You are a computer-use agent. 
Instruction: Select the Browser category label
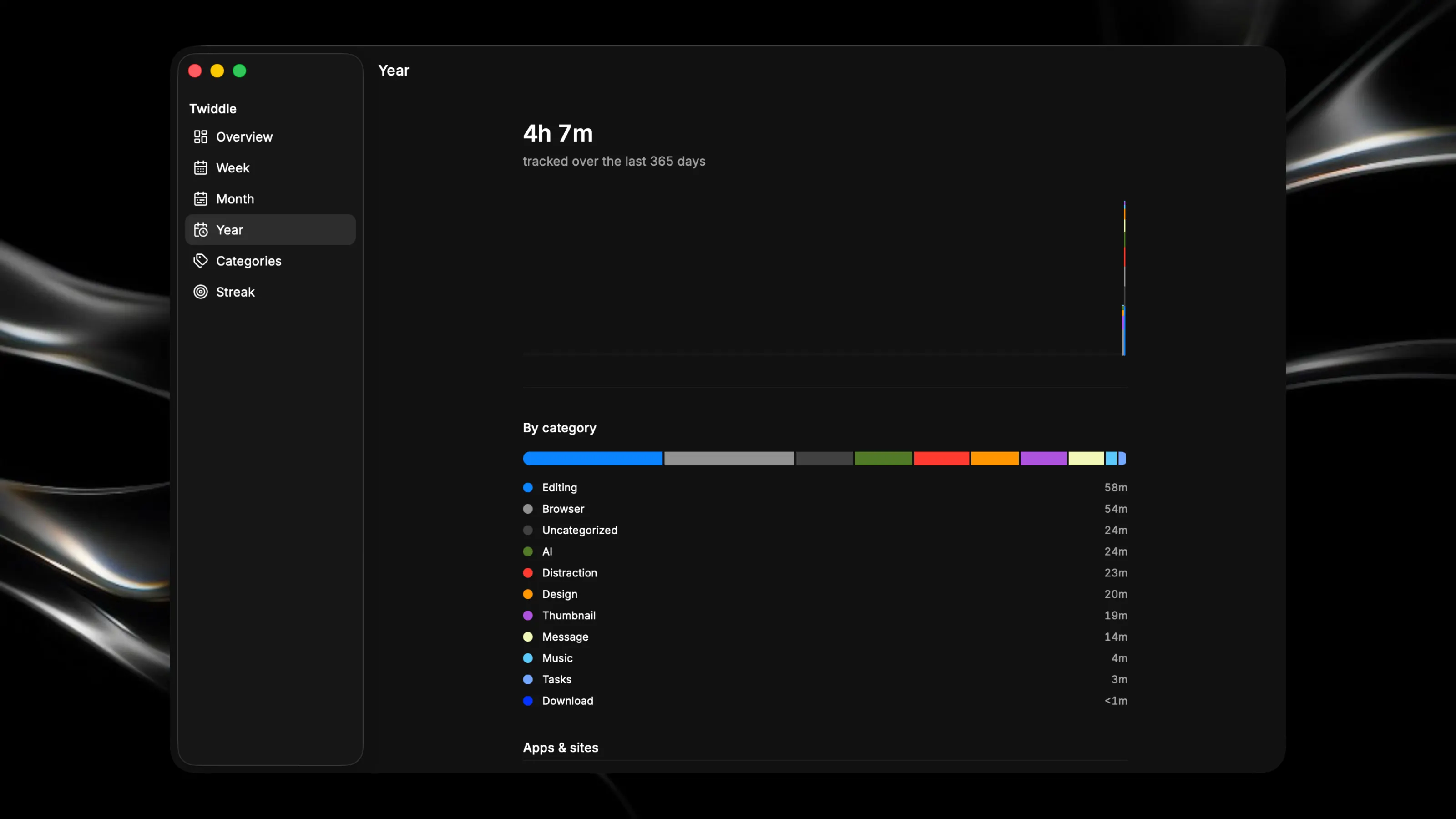pyautogui.click(x=563, y=509)
